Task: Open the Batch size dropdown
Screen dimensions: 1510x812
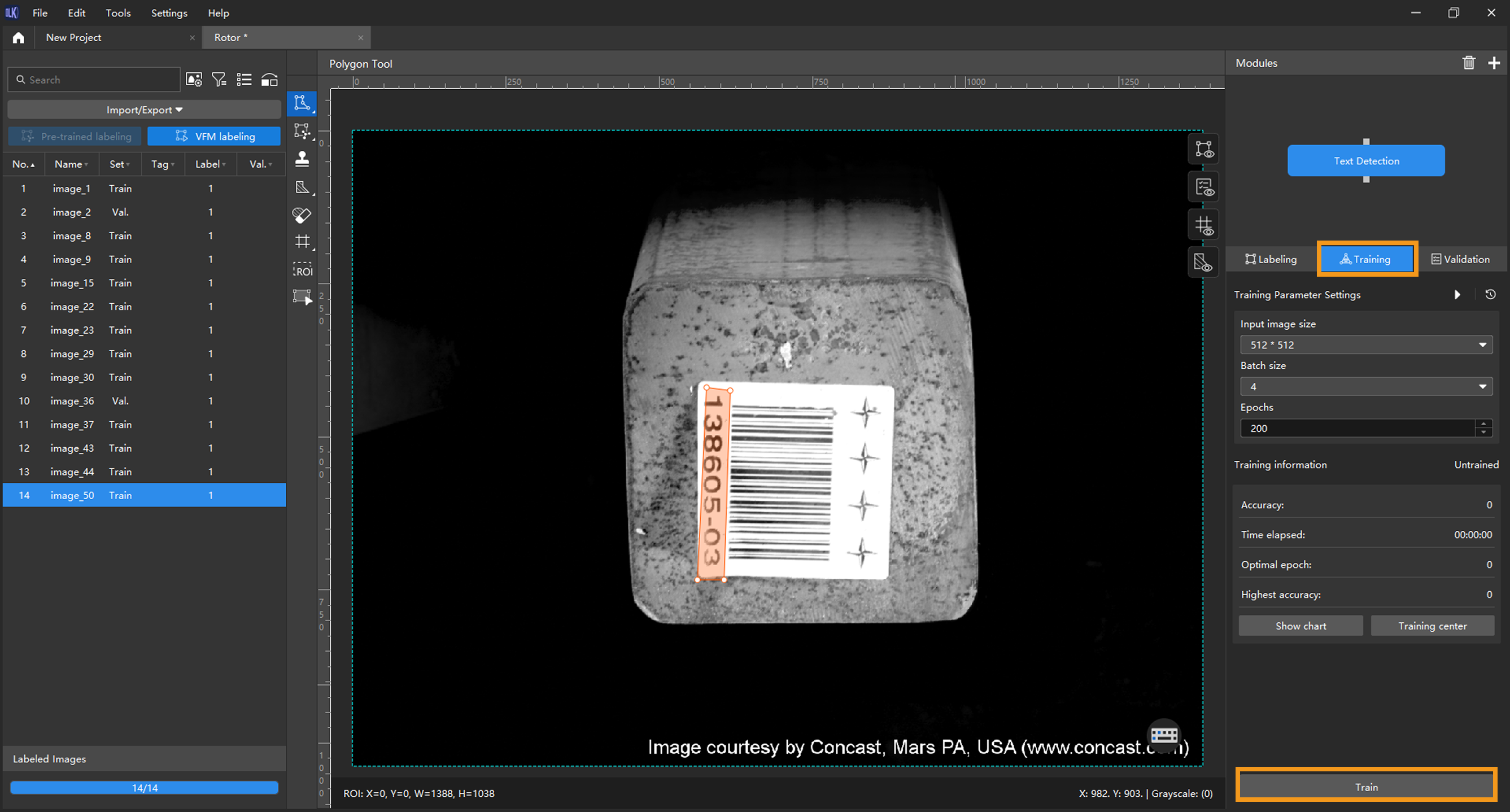Action: click(x=1366, y=386)
